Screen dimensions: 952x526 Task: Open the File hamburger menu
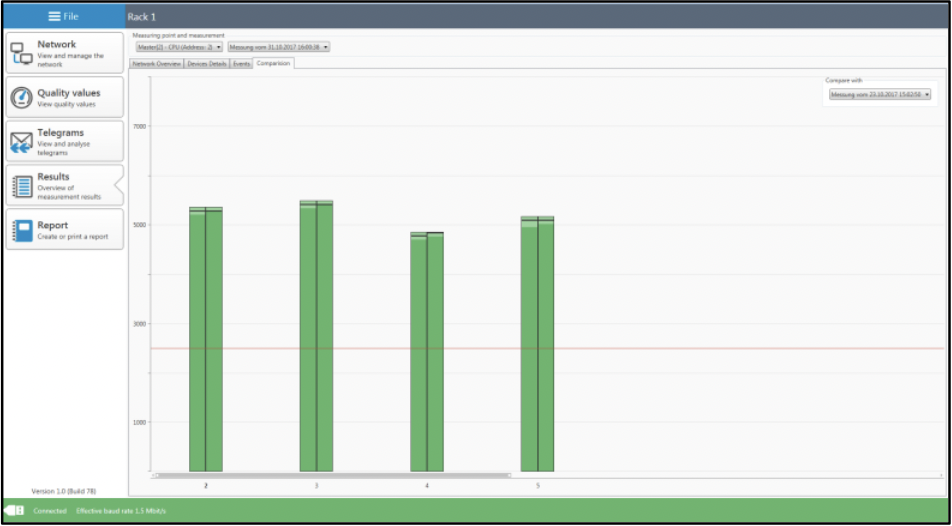[x=64, y=17]
